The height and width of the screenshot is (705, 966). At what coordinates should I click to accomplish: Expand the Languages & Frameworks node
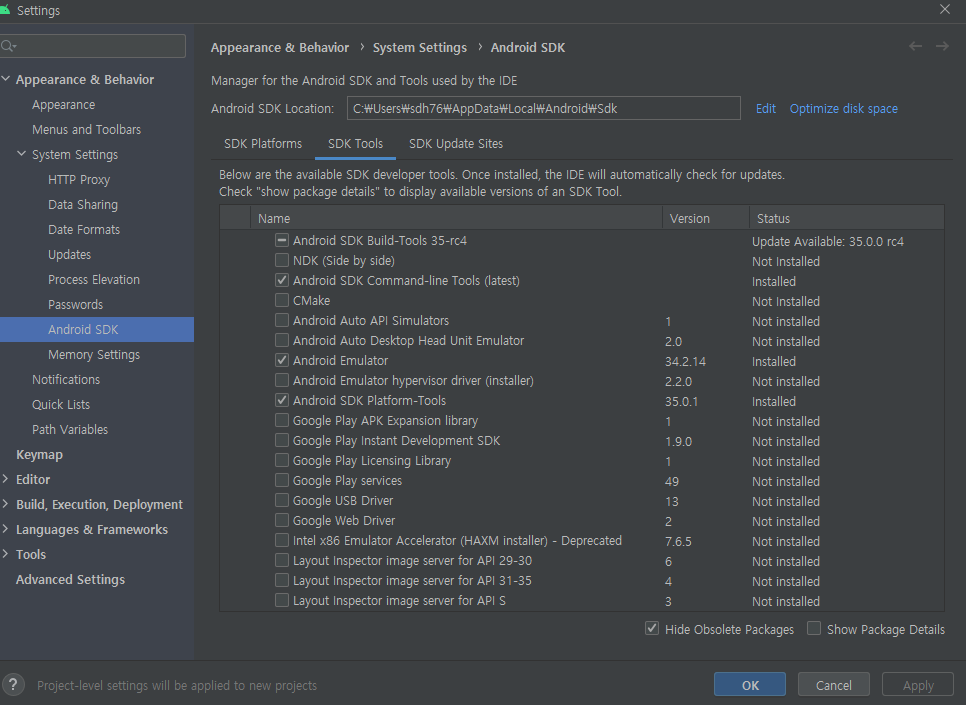(x=6, y=529)
